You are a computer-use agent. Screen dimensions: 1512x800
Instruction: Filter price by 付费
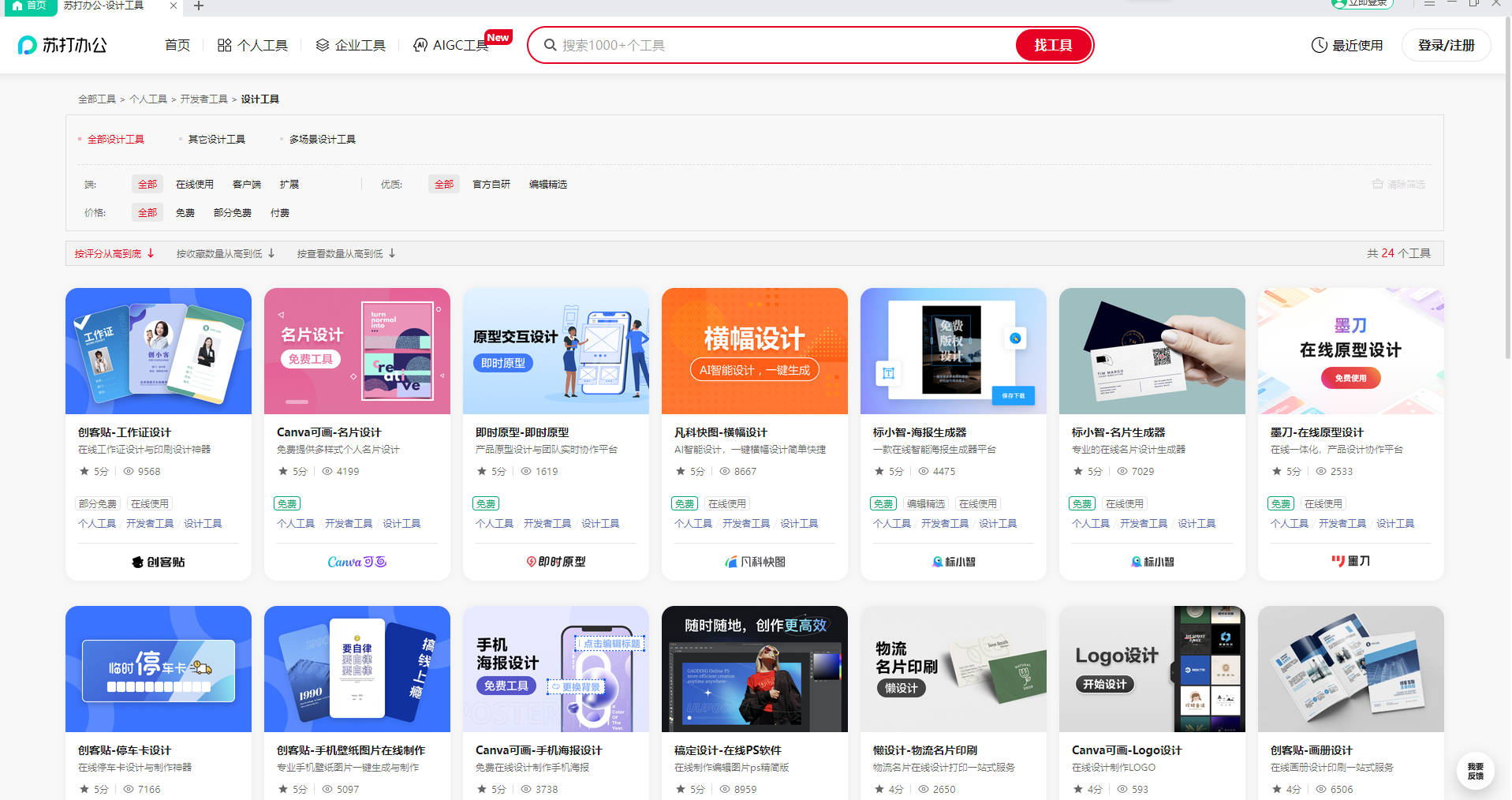pyautogui.click(x=279, y=212)
